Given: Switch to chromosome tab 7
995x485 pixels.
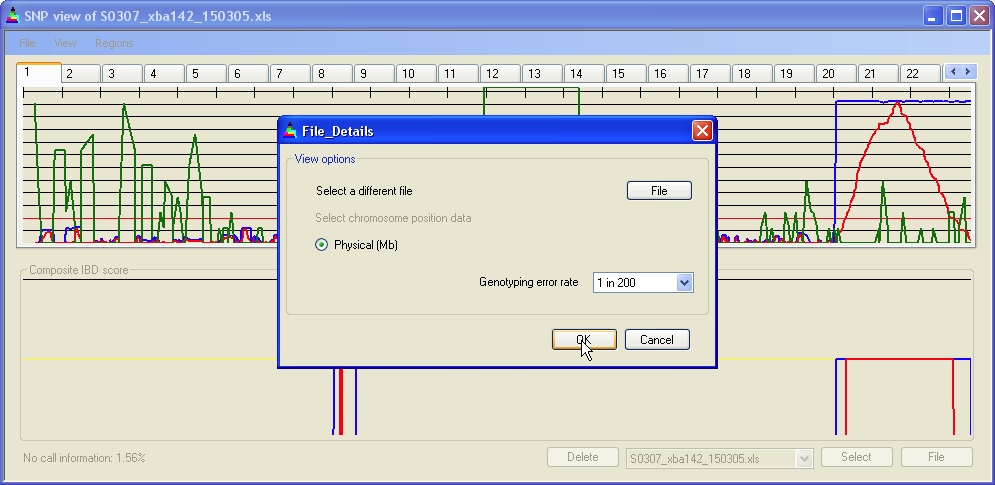Looking at the screenshot, I should point(290,74).
